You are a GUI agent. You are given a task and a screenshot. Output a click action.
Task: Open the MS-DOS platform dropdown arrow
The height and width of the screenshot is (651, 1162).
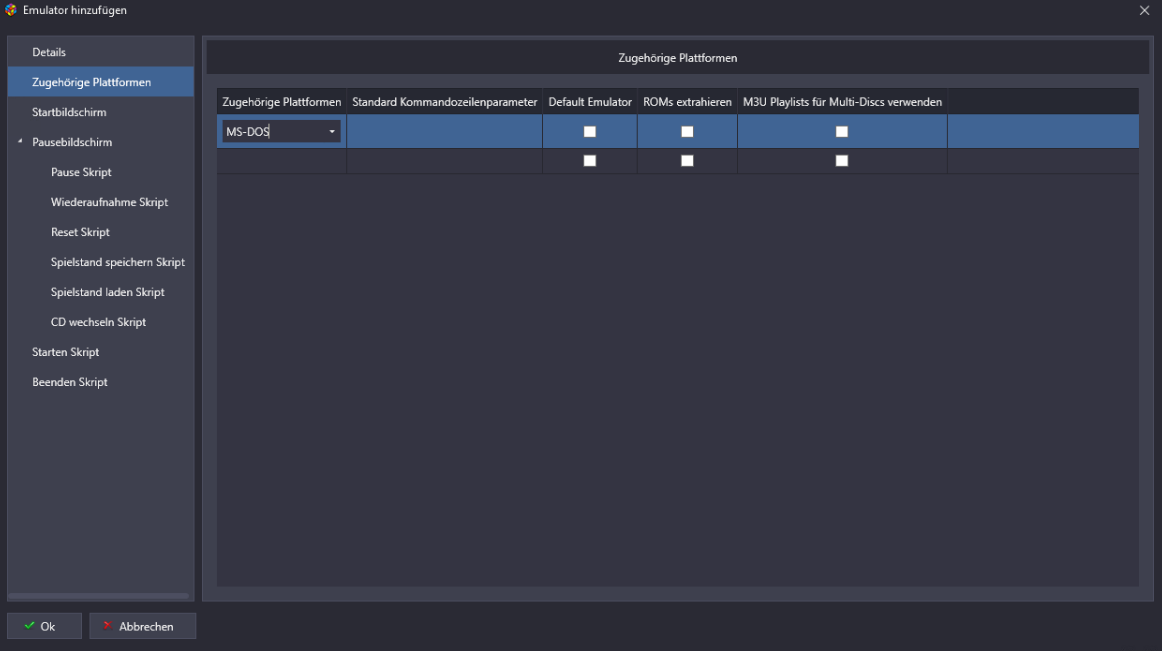coord(332,132)
